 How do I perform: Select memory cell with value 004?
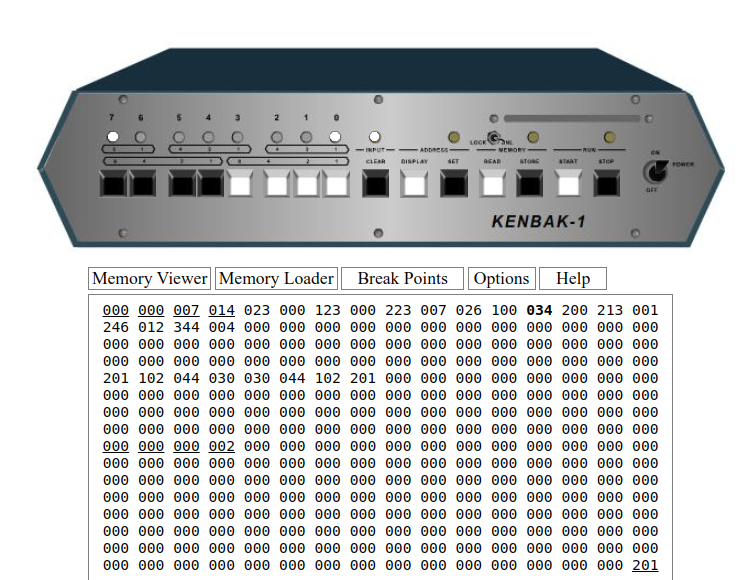click(x=222, y=327)
